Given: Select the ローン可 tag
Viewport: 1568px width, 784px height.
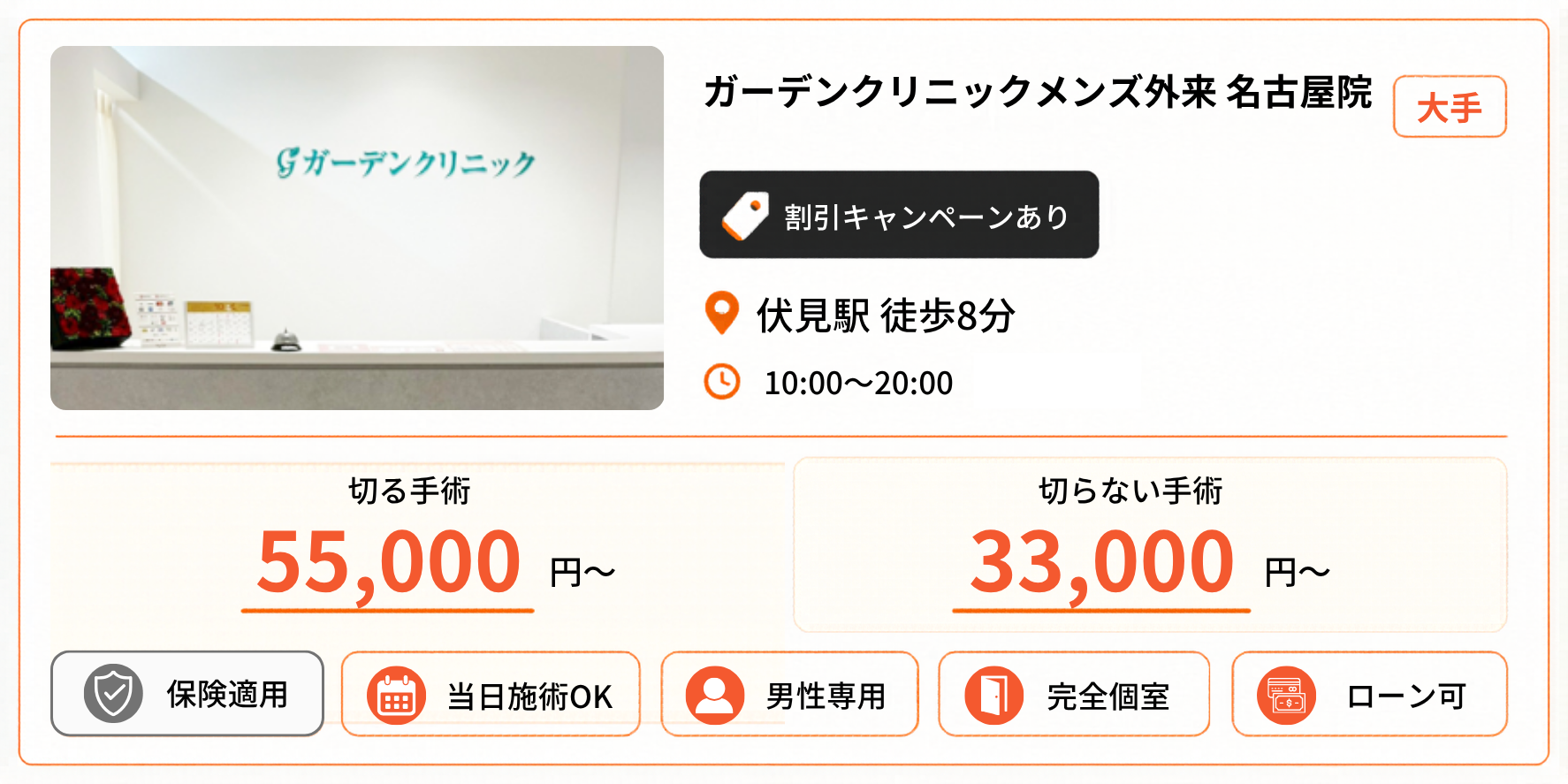Looking at the screenshot, I should [1370, 694].
